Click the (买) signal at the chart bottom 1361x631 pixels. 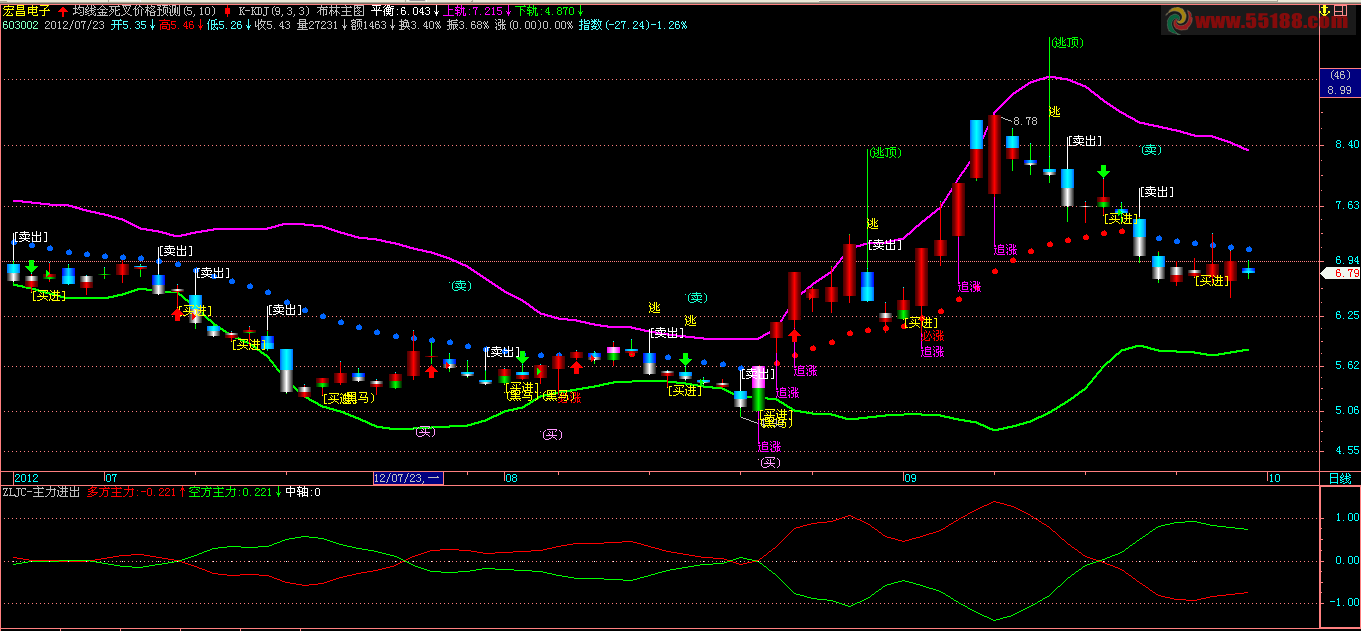768,462
